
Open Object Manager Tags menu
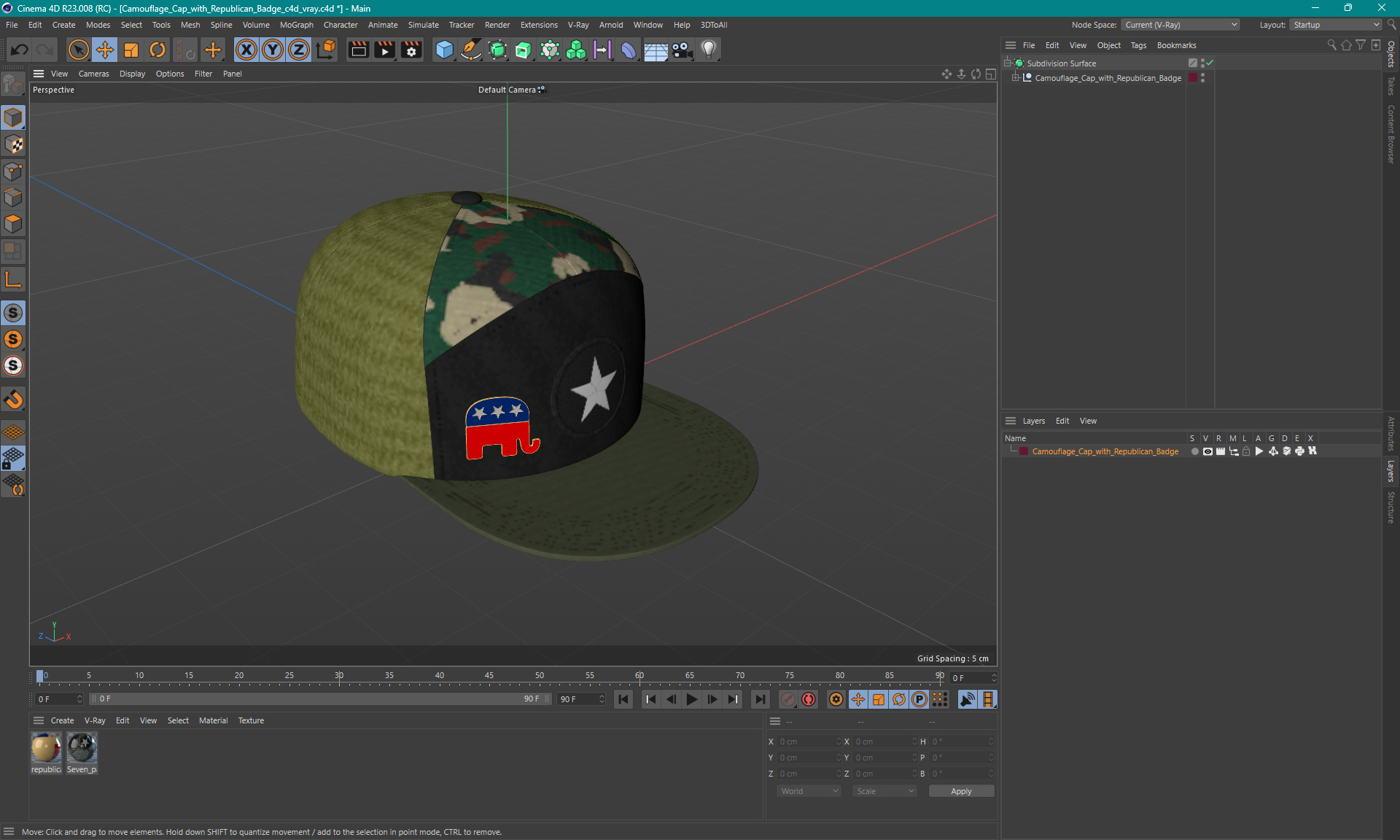coord(1138,45)
